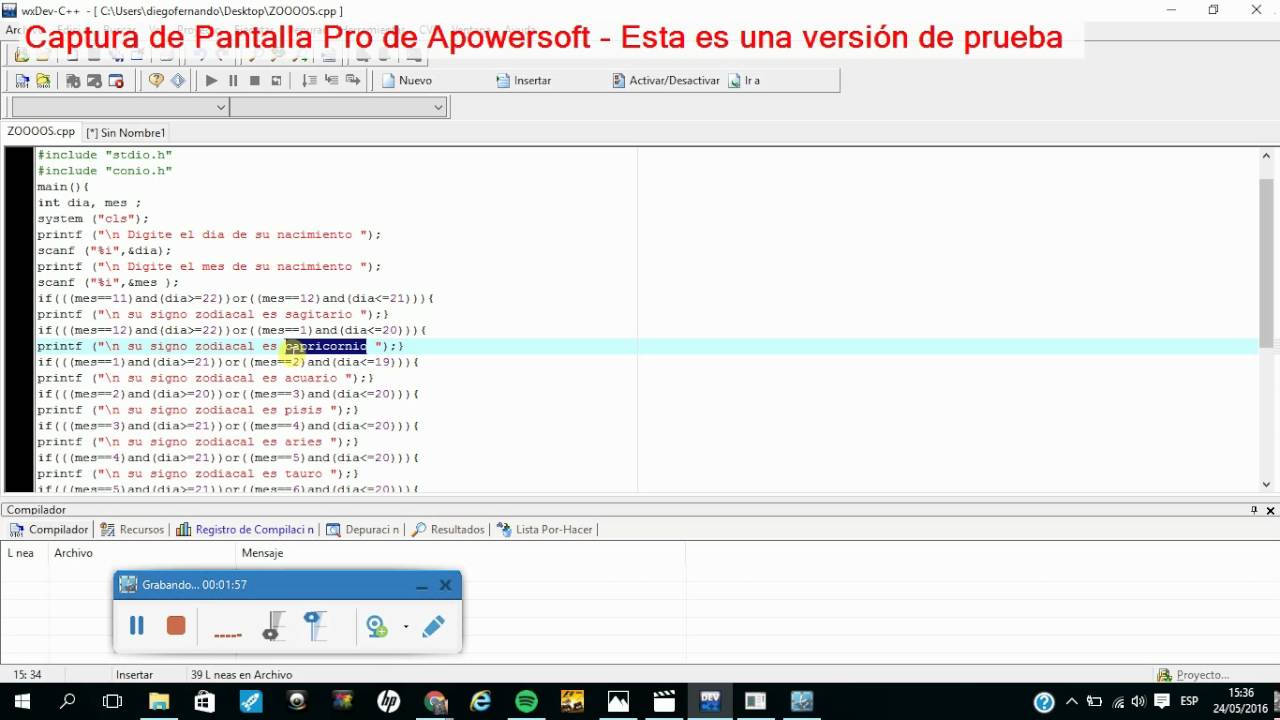Open File Explorer from taskbar

point(159,701)
